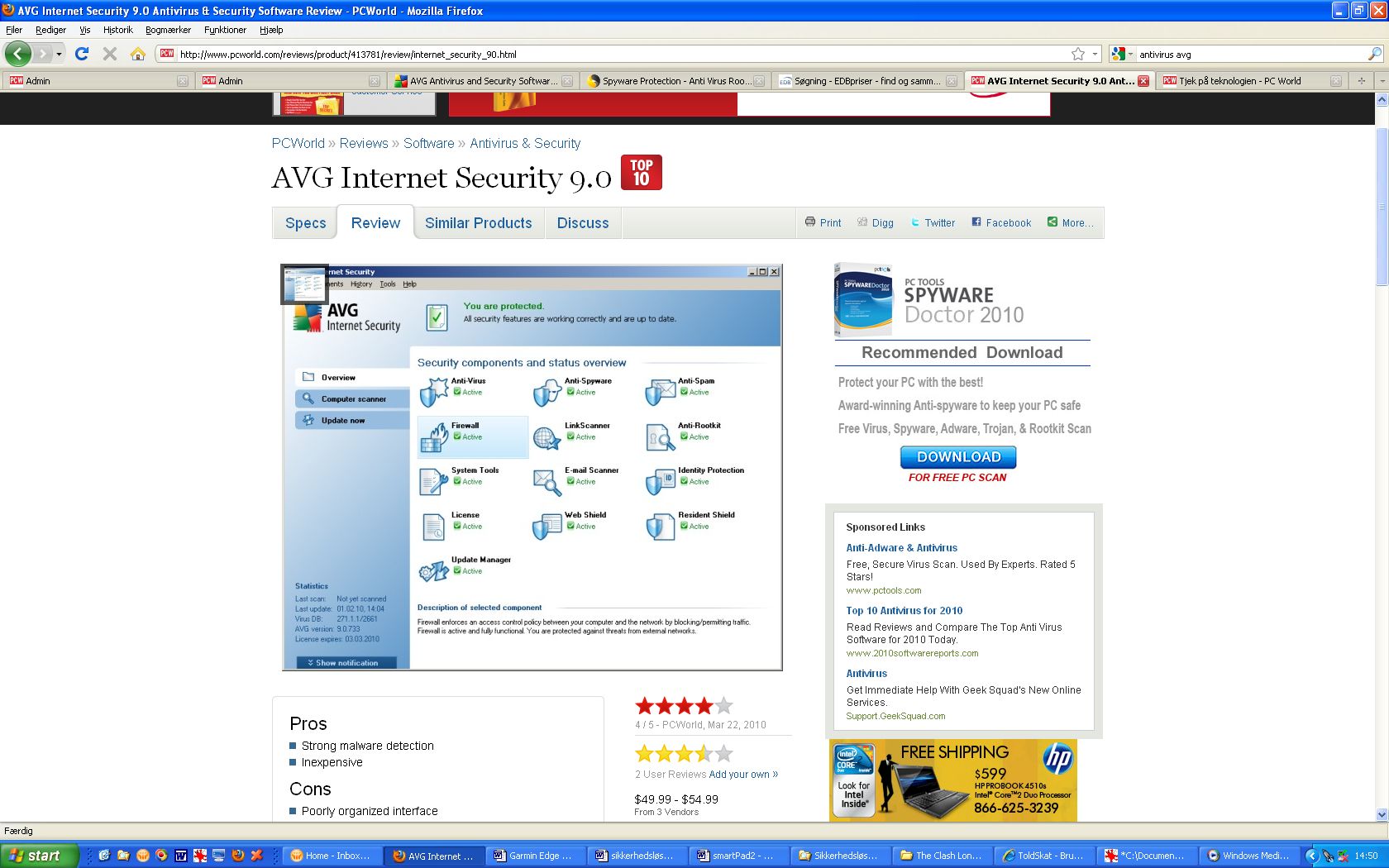Switch to the Søgning - EDBpriser browser tab
The height and width of the screenshot is (868, 1389).
point(867,81)
